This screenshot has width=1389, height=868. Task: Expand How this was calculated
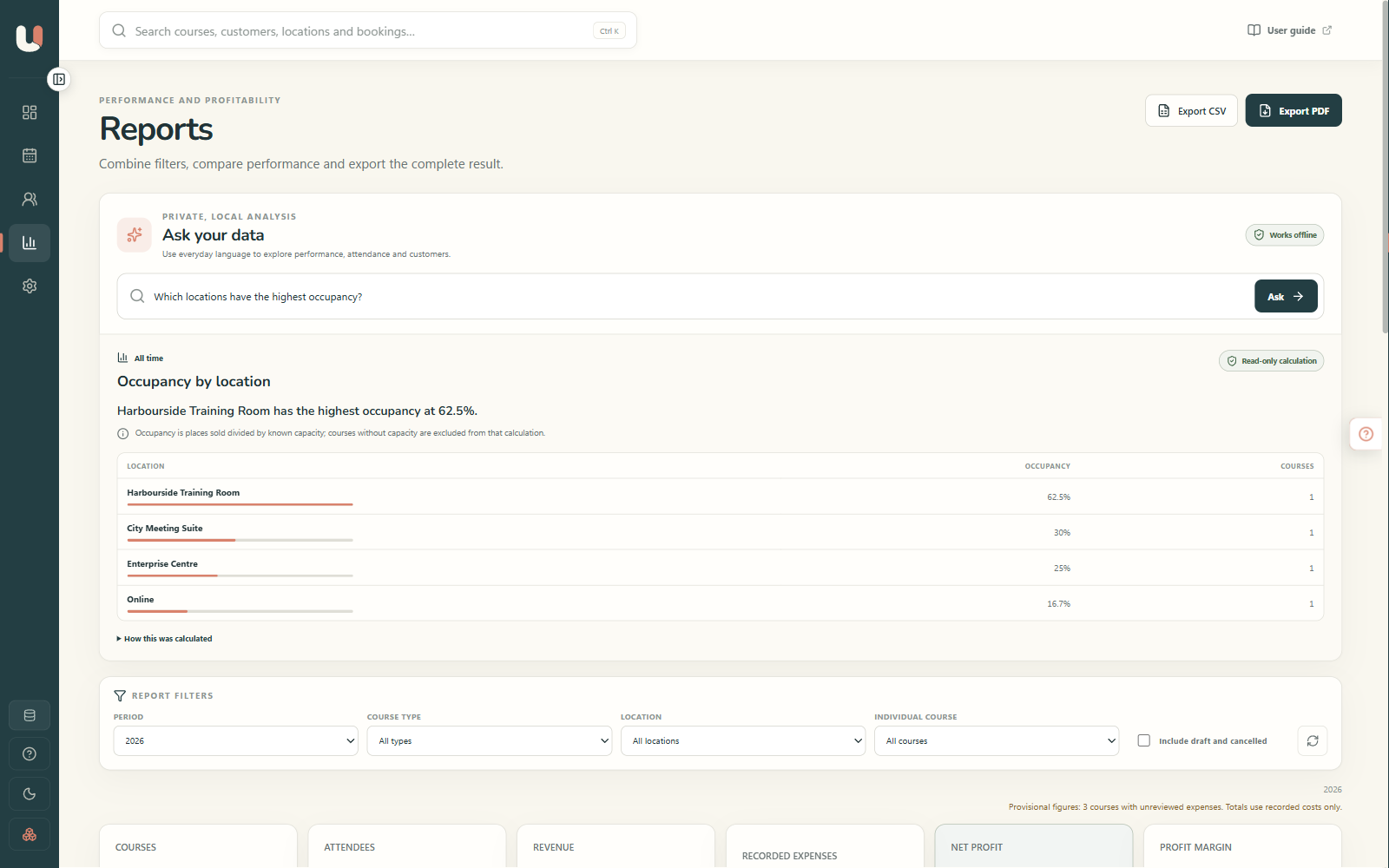[x=165, y=639]
